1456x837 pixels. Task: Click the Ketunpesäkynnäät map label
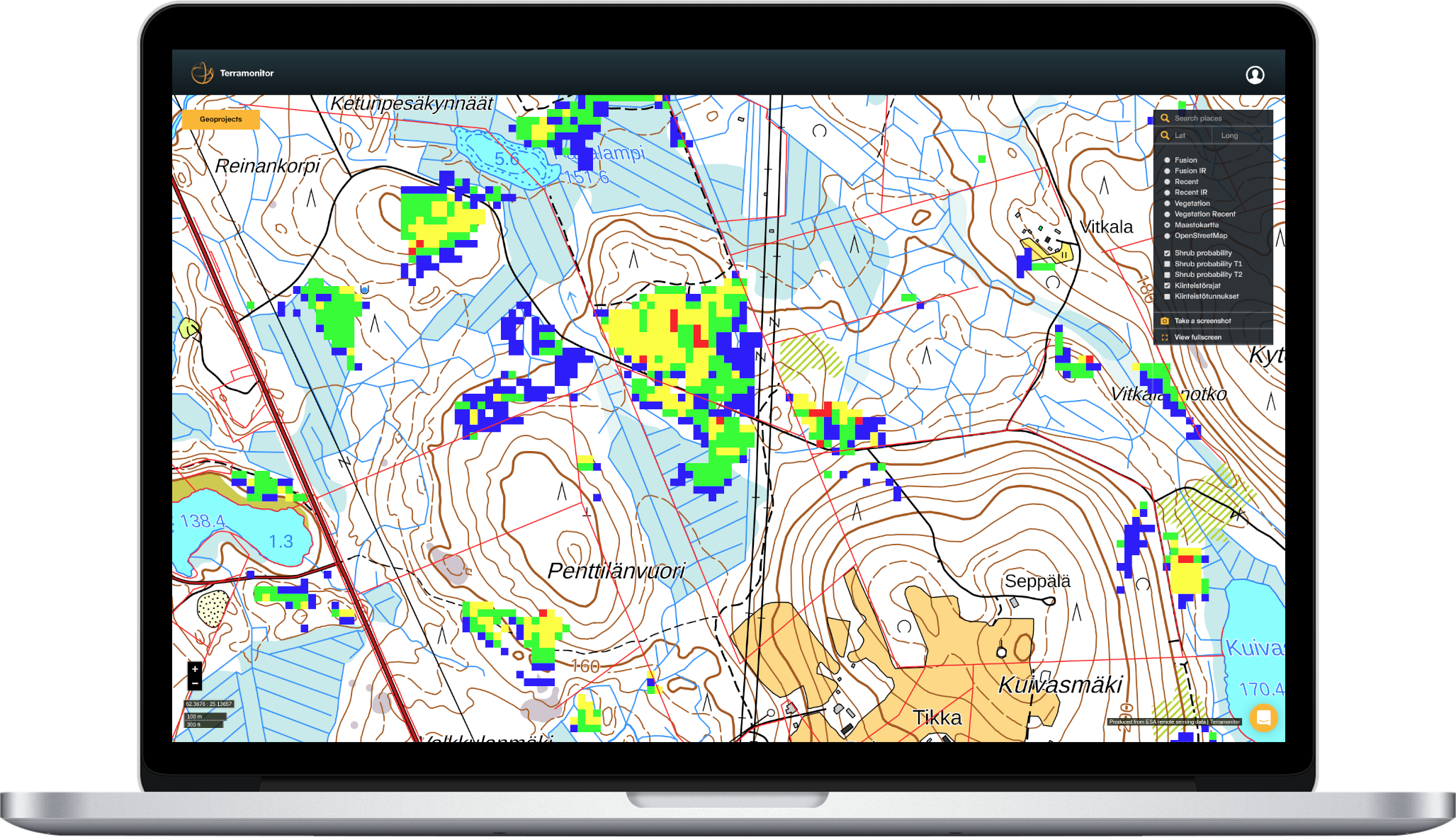(412, 103)
